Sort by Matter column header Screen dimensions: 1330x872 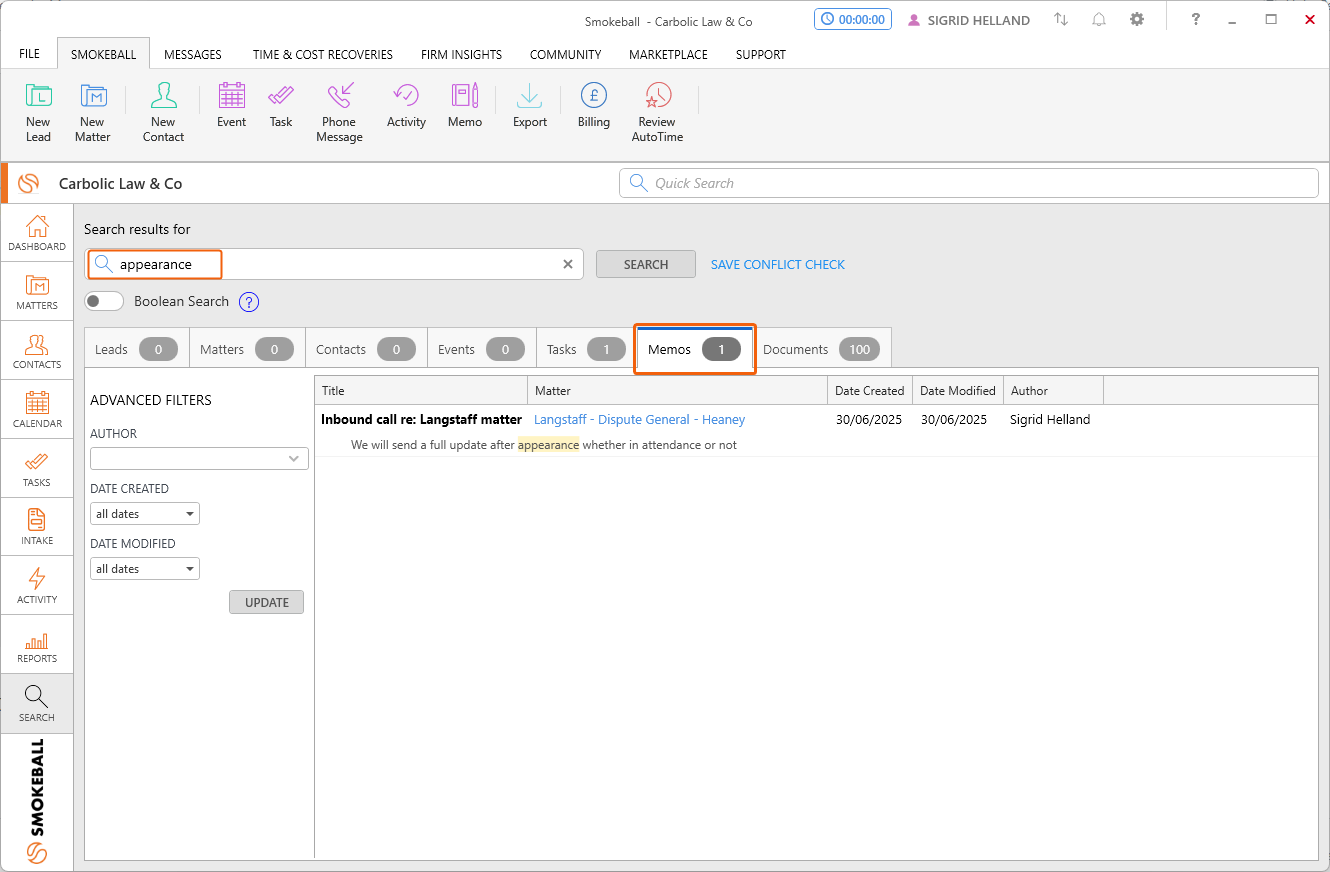point(678,390)
